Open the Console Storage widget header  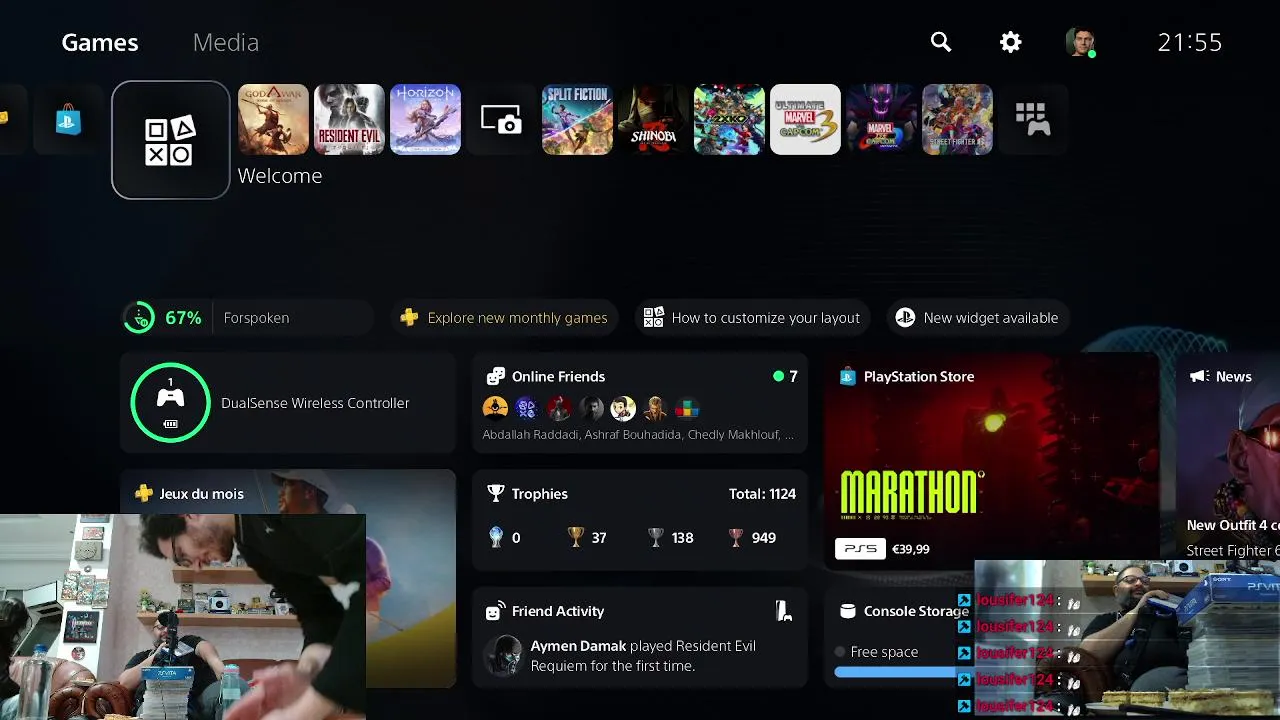916,611
